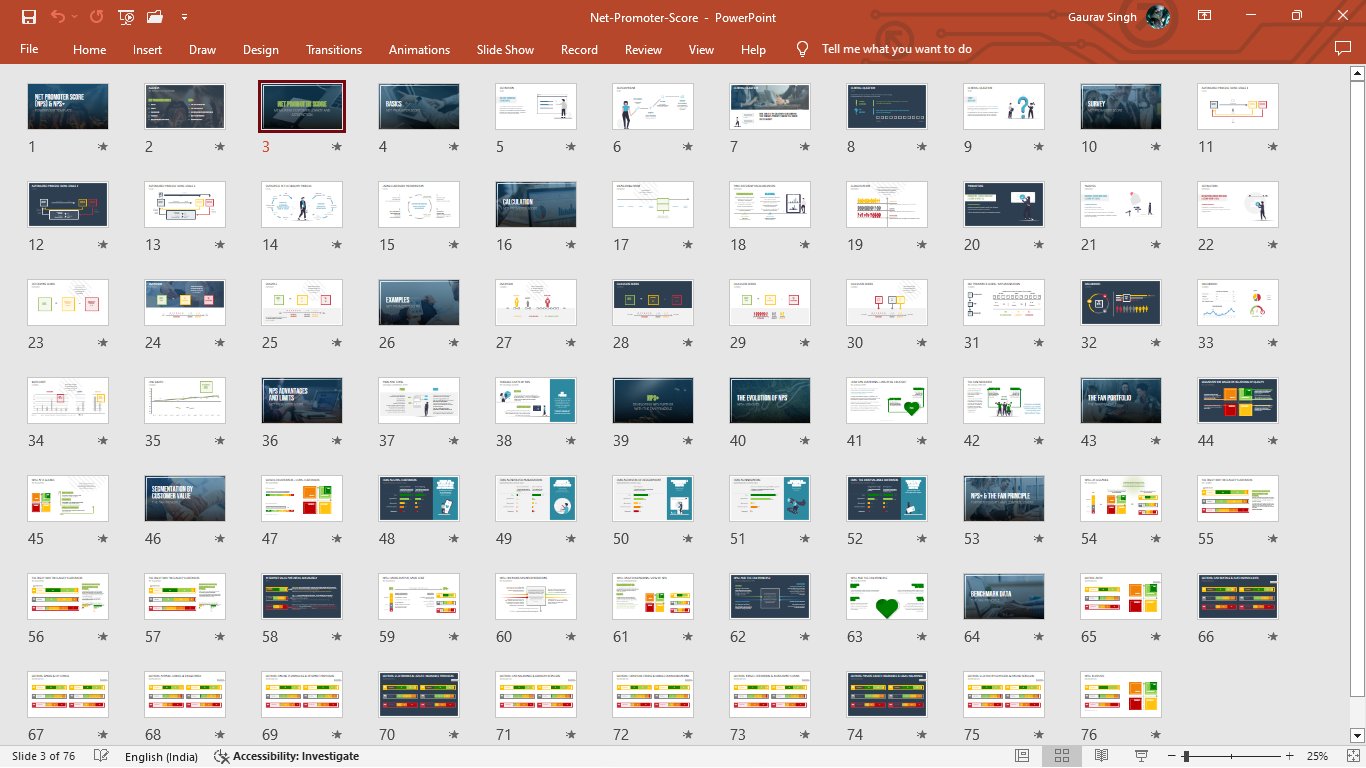
Task: Select the Draw tab
Action: coord(202,49)
